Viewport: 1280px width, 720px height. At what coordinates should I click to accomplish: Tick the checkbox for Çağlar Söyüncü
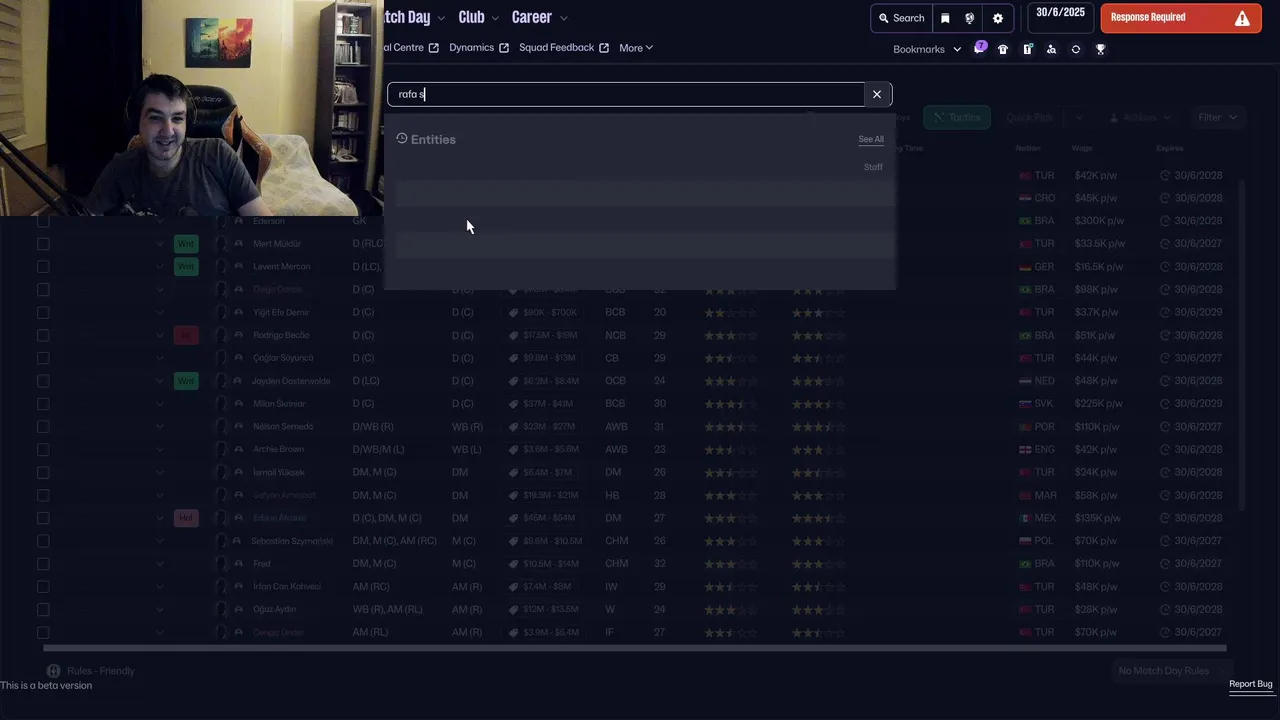click(43, 358)
